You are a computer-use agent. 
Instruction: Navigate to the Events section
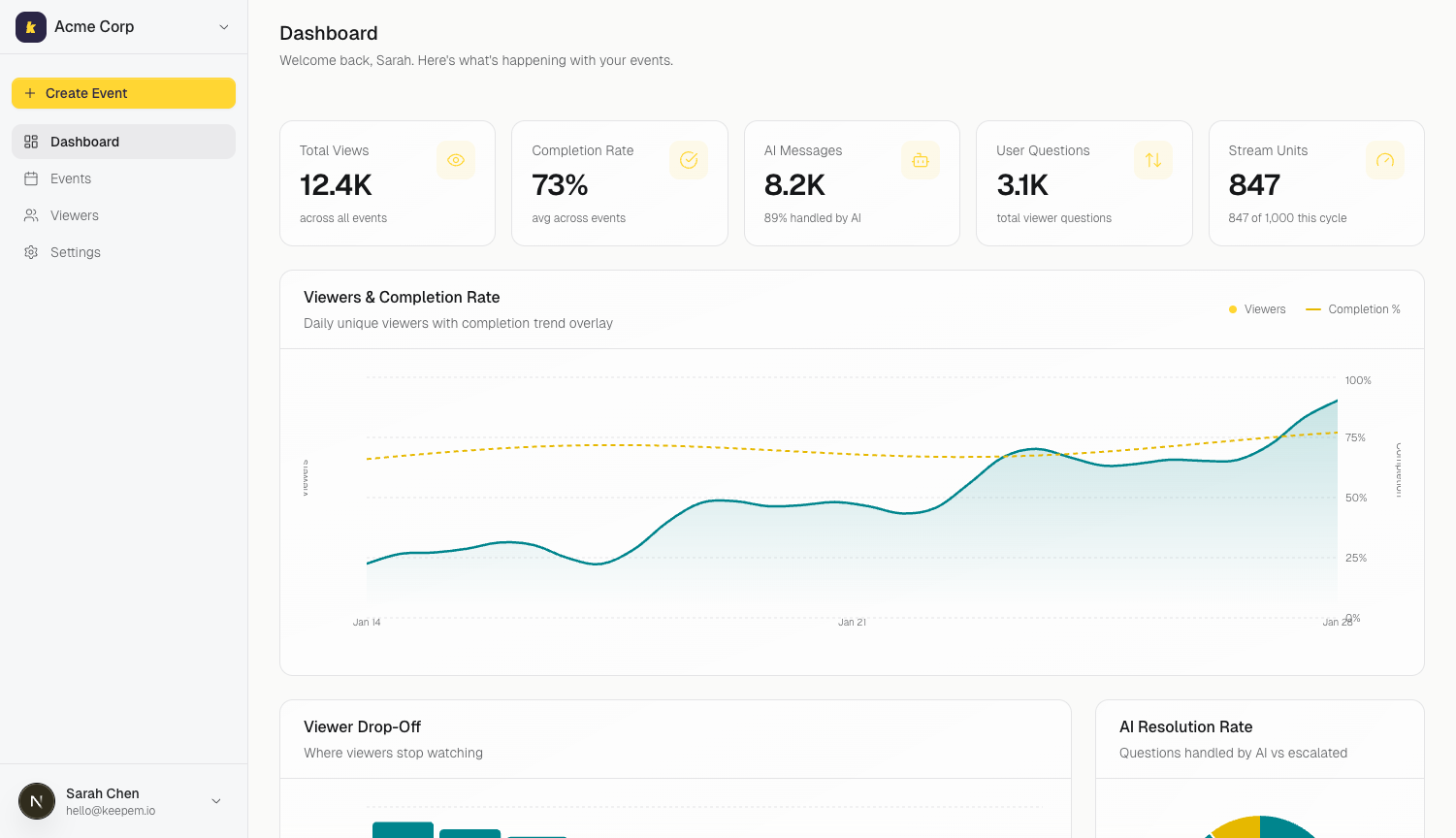point(70,178)
